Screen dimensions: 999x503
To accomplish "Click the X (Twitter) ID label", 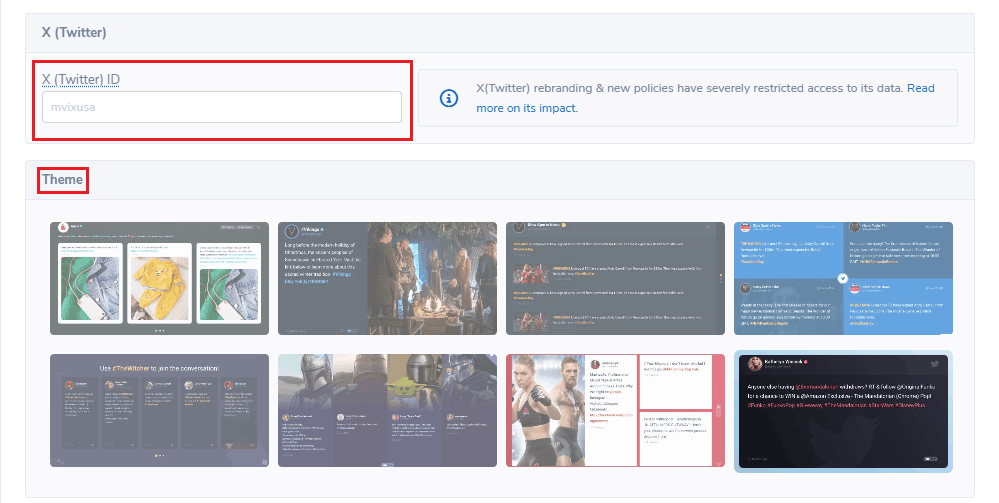I will pyautogui.click(x=81, y=80).
